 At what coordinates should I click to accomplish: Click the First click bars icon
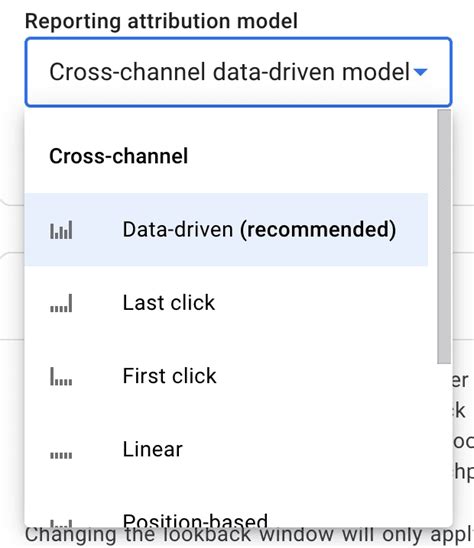click(x=61, y=376)
